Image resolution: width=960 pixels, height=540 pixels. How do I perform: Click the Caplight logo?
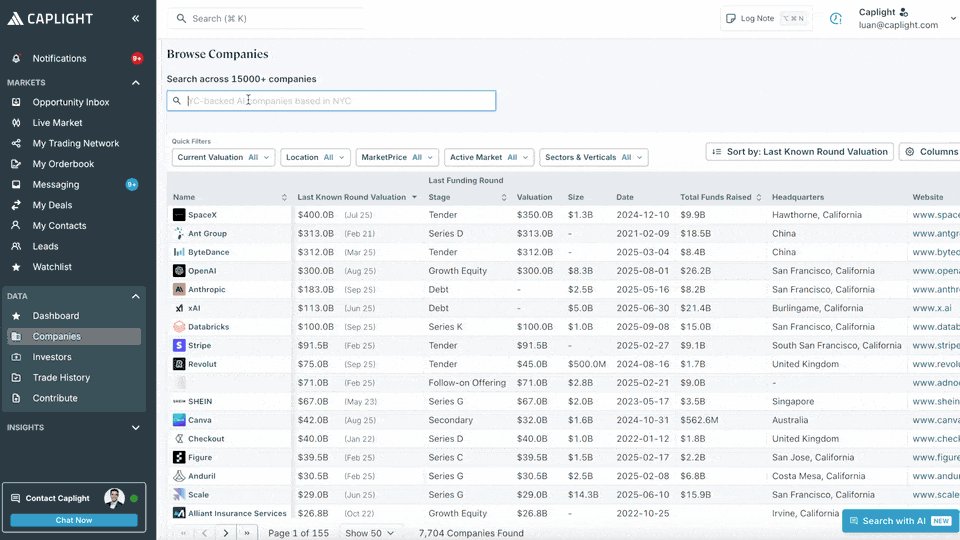[50, 18]
